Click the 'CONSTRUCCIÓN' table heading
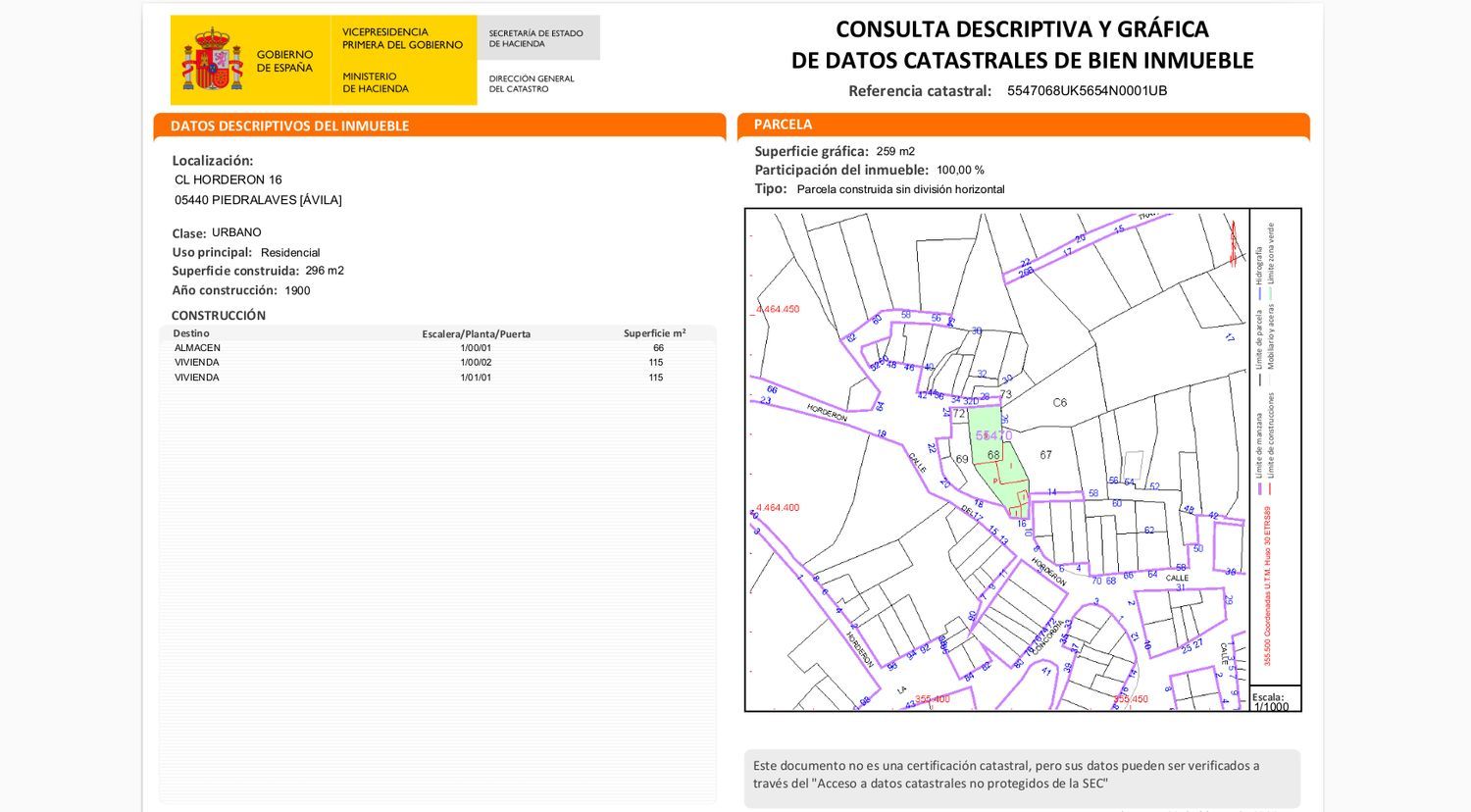Screen dimensions: 1471x812 [219, 316]
